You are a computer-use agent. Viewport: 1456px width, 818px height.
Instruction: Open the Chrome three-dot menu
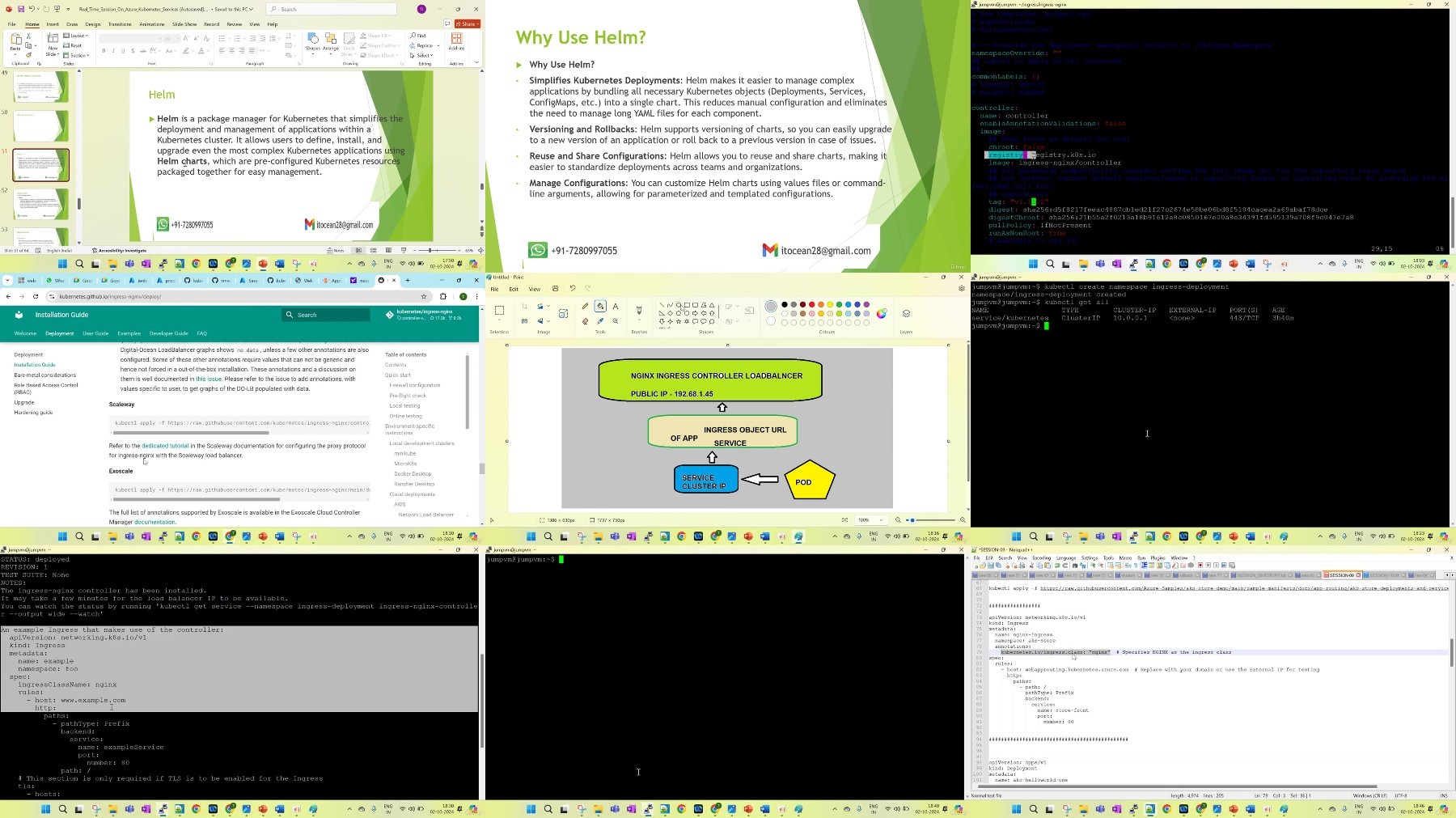coord(476,297)
